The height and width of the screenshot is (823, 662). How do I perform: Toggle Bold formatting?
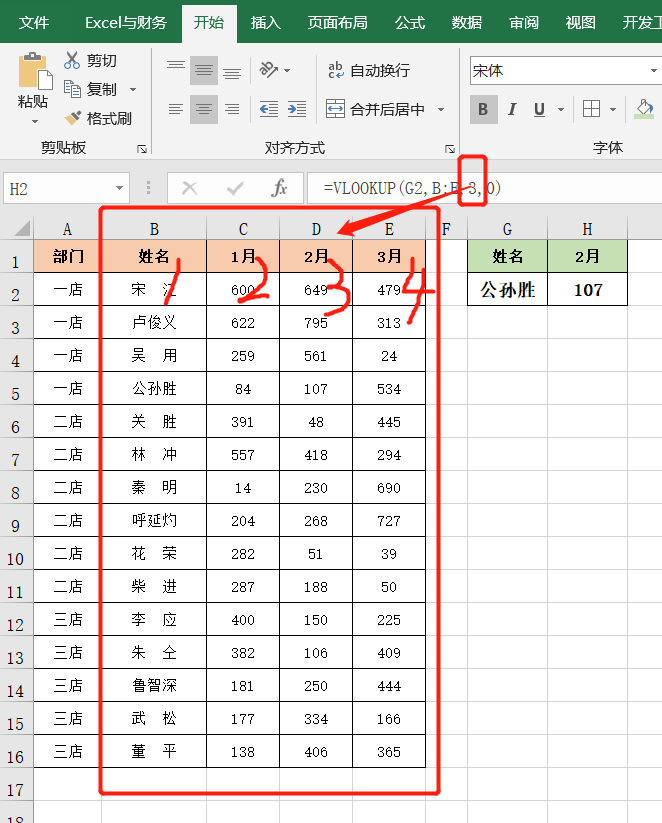pos(484,109)
